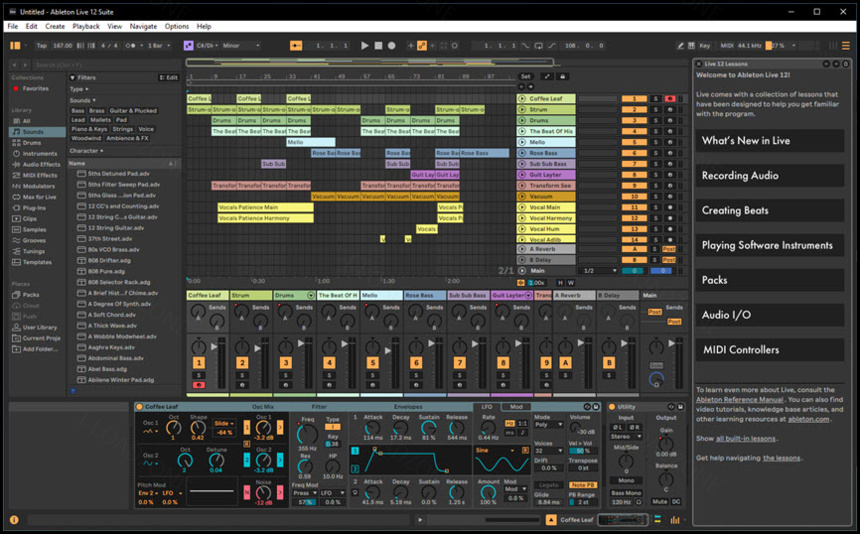Open the Stereo input dropdown in Utility
Image resolution: width=860 pixels, height=534 pixels.
click(626, 437)
